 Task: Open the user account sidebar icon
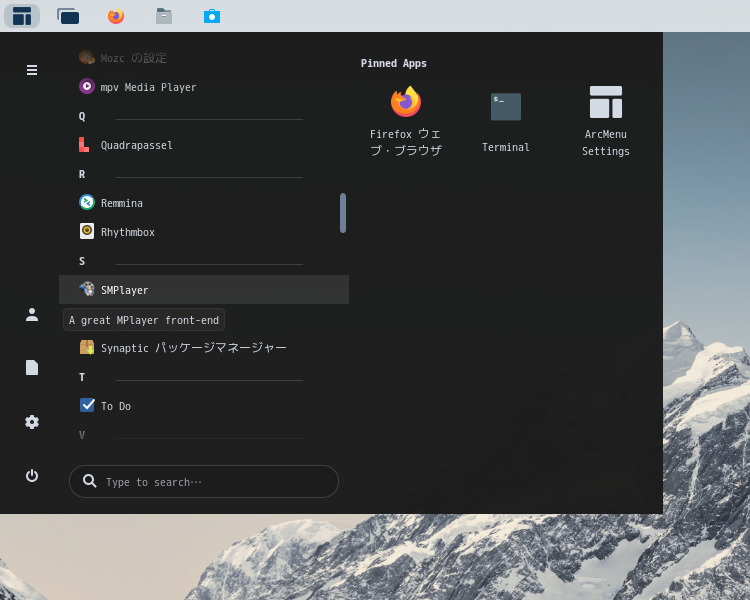[32, 315]
